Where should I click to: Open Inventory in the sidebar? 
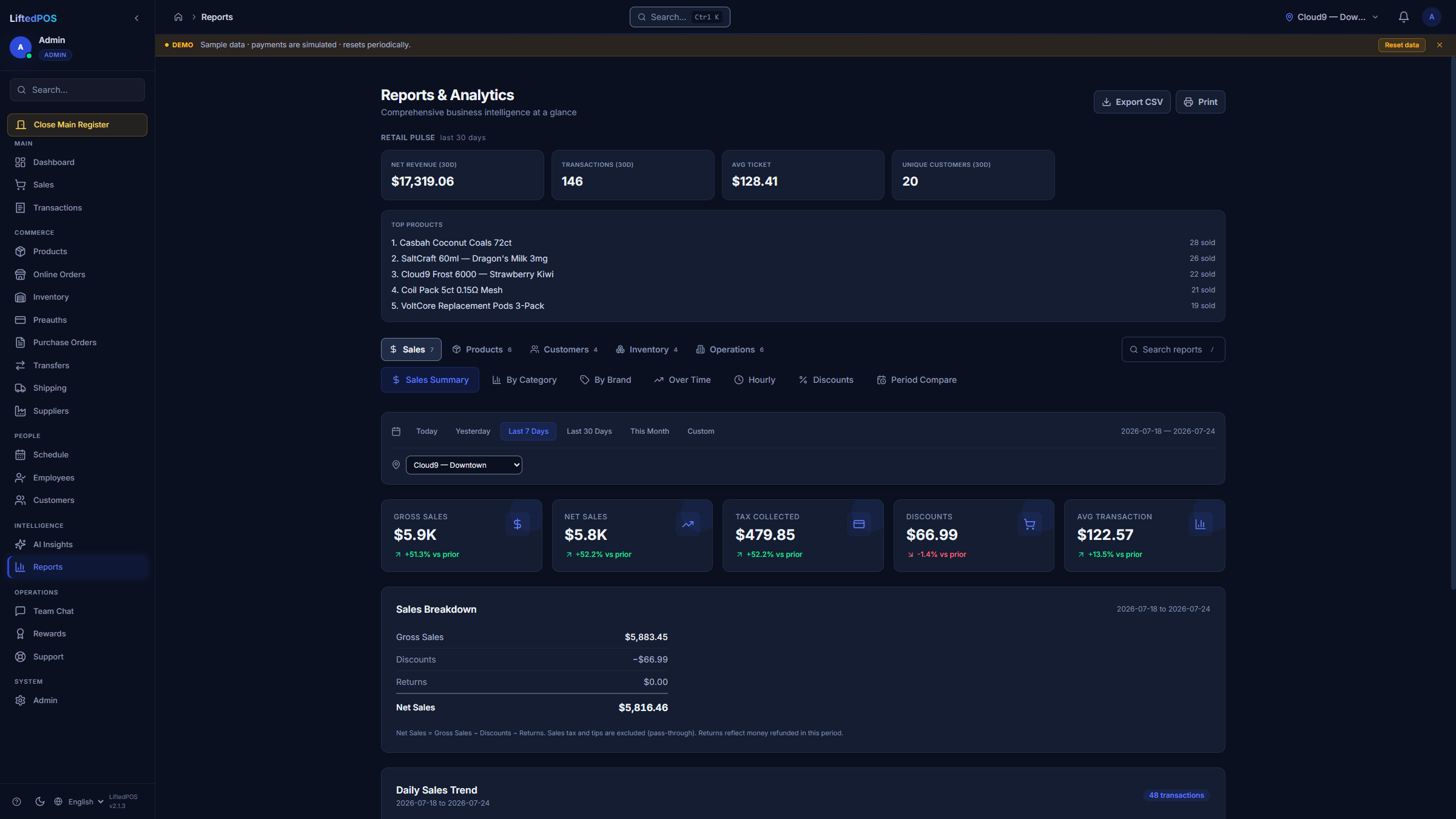coord(77,297)
